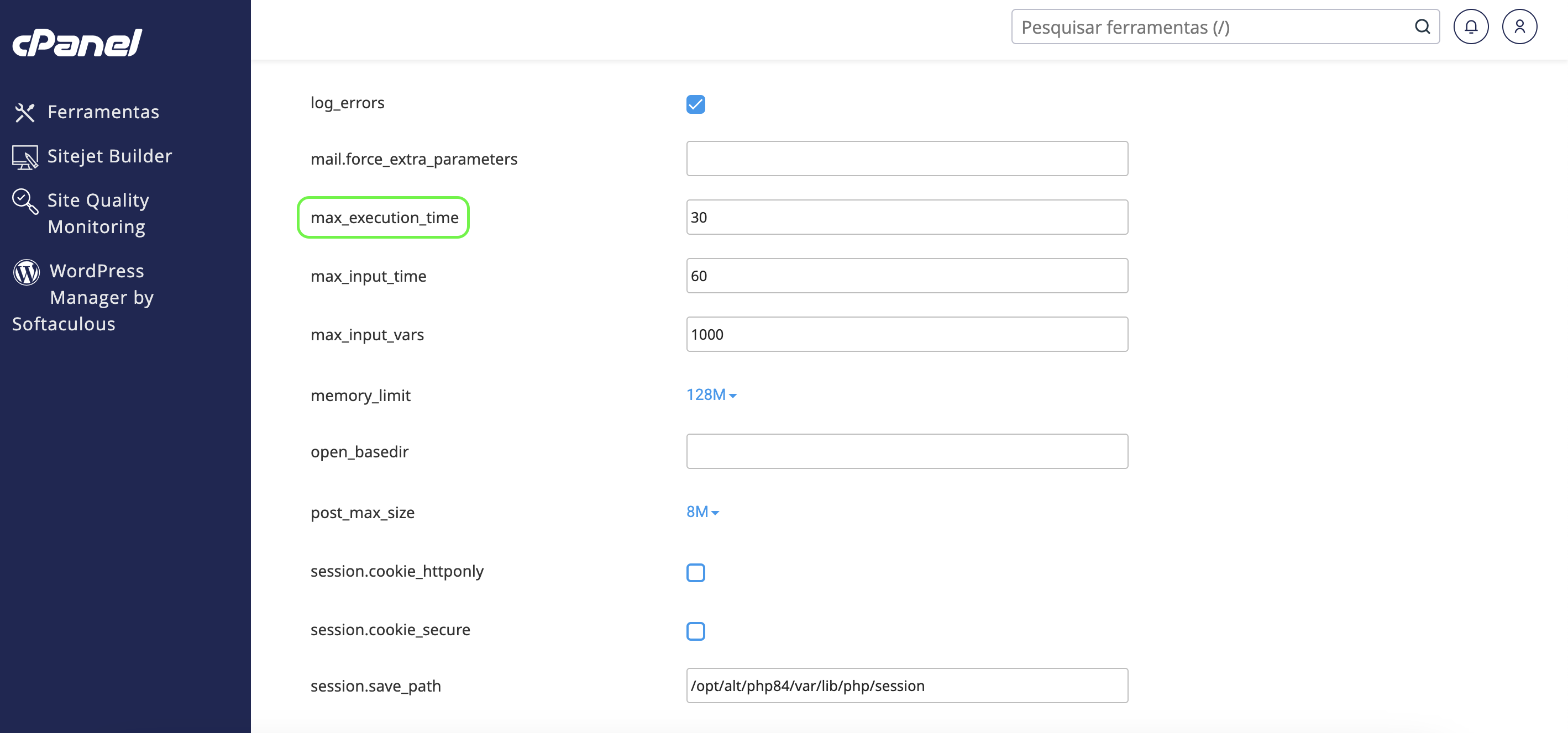
Task: Click the max_execution_time input field
Action: (907, 217)
